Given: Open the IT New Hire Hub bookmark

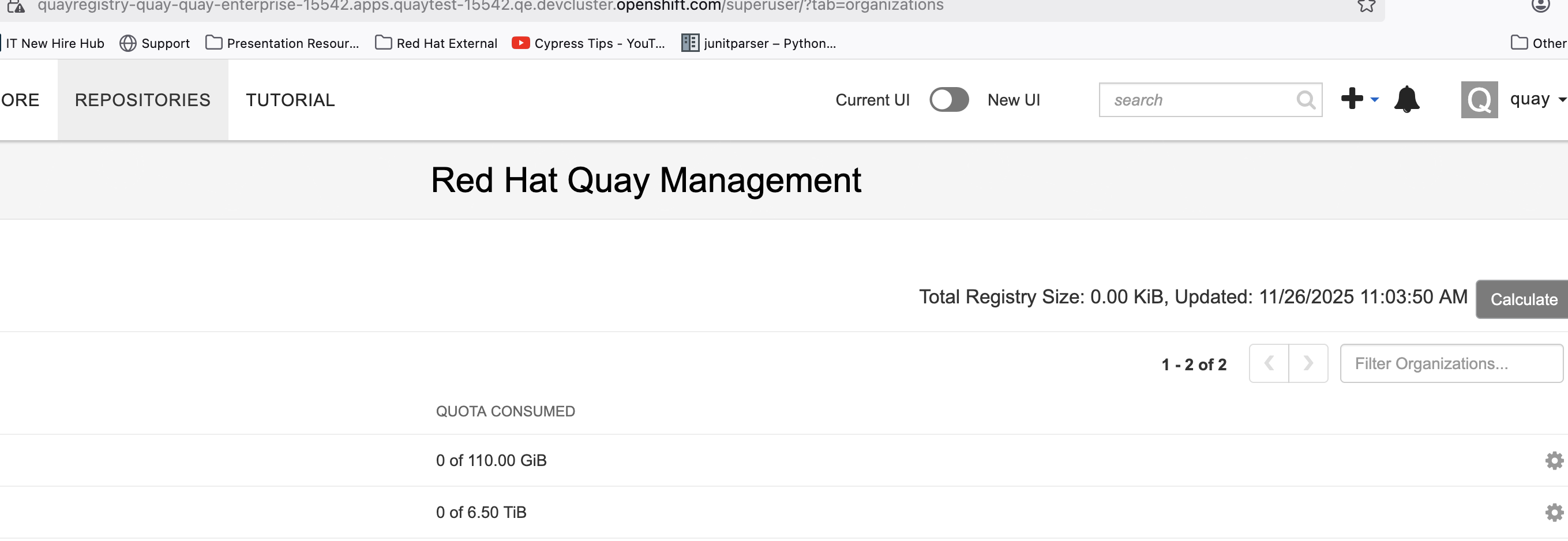Looking at the screenshot, I should [x=55, y=43].
